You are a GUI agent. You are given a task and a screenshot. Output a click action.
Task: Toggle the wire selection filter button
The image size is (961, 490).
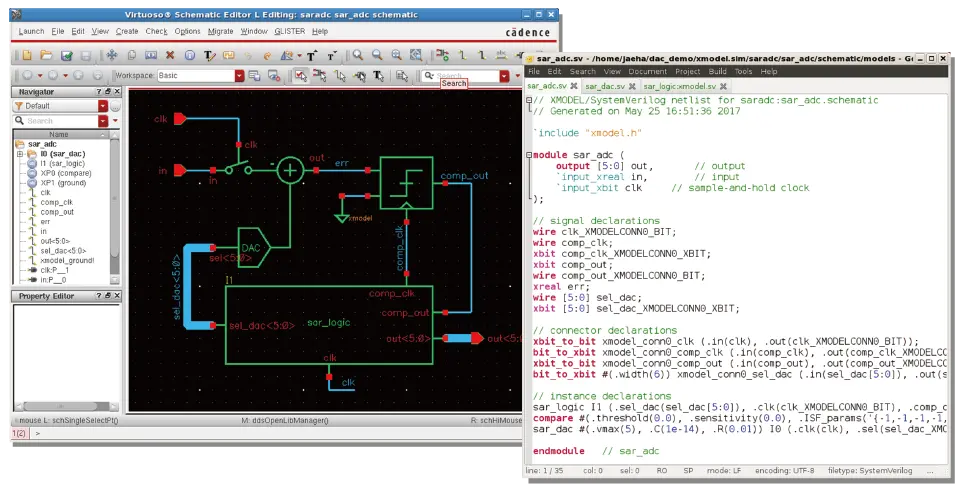pyautogui.click(x=340, y=75)
